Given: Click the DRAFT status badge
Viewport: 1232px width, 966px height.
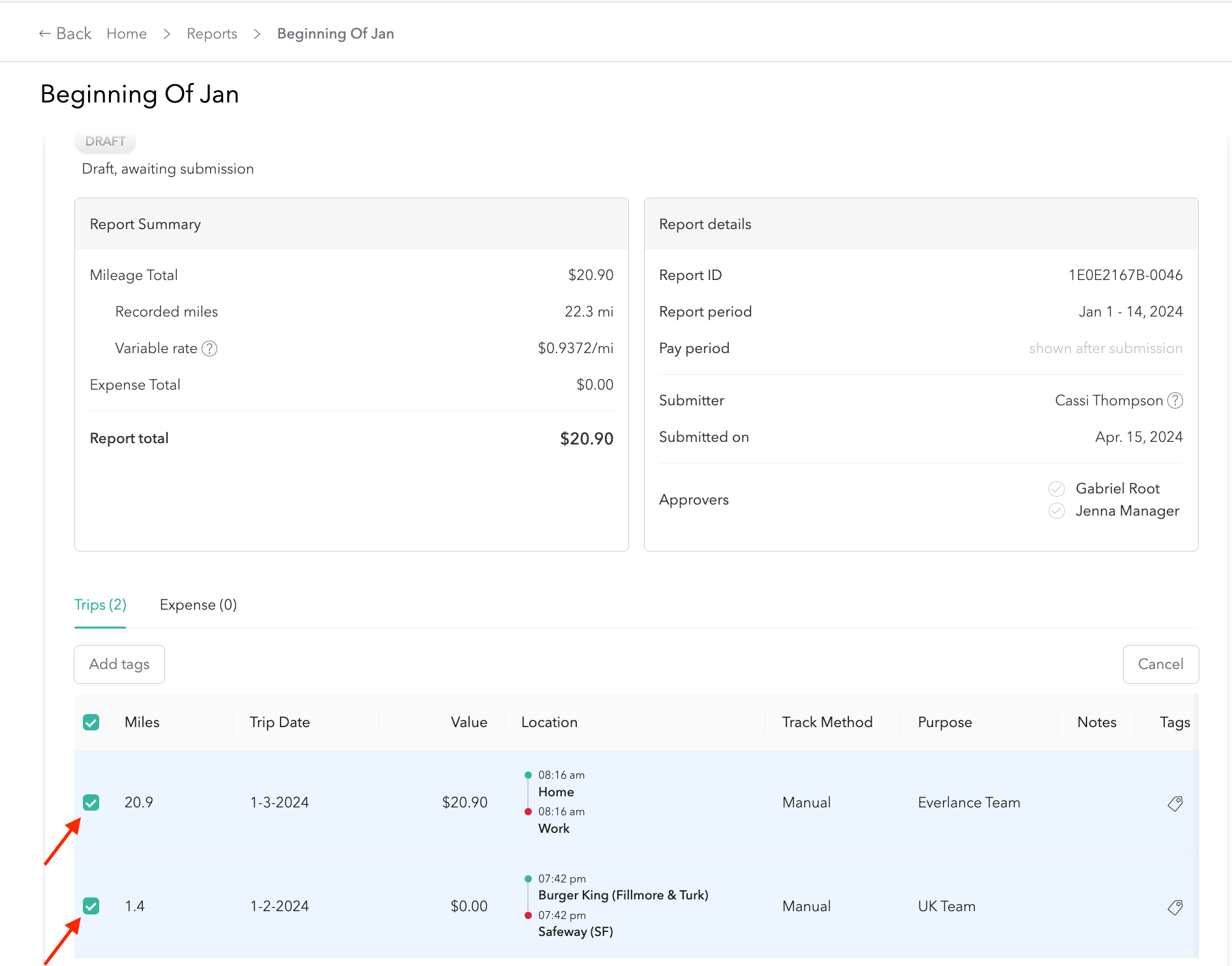Looking at the screenshot, I should (105, 142).
